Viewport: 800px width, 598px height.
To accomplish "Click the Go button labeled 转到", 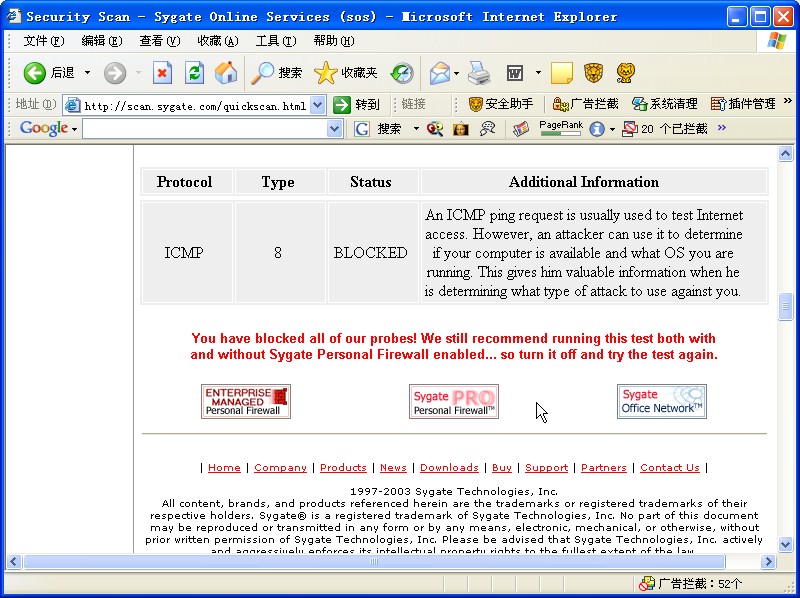I will point(356,105).
